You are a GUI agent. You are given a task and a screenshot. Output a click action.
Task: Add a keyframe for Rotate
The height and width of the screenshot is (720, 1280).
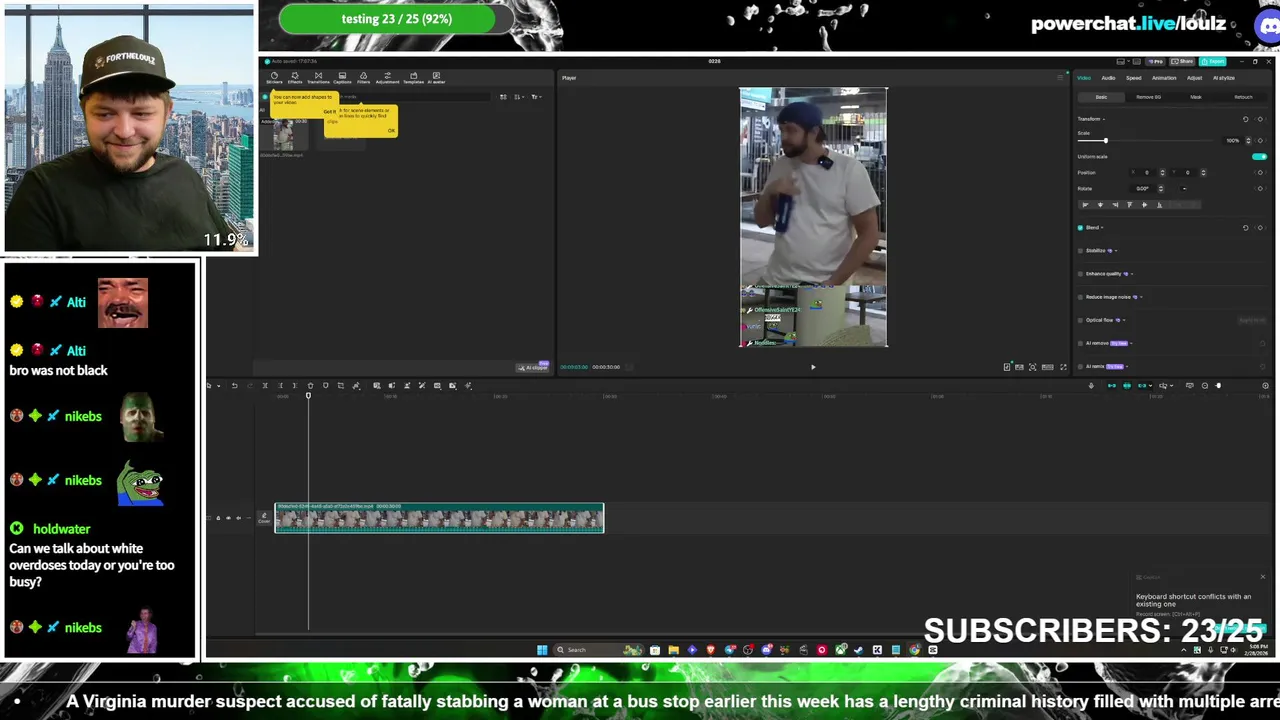[1260, 188]
